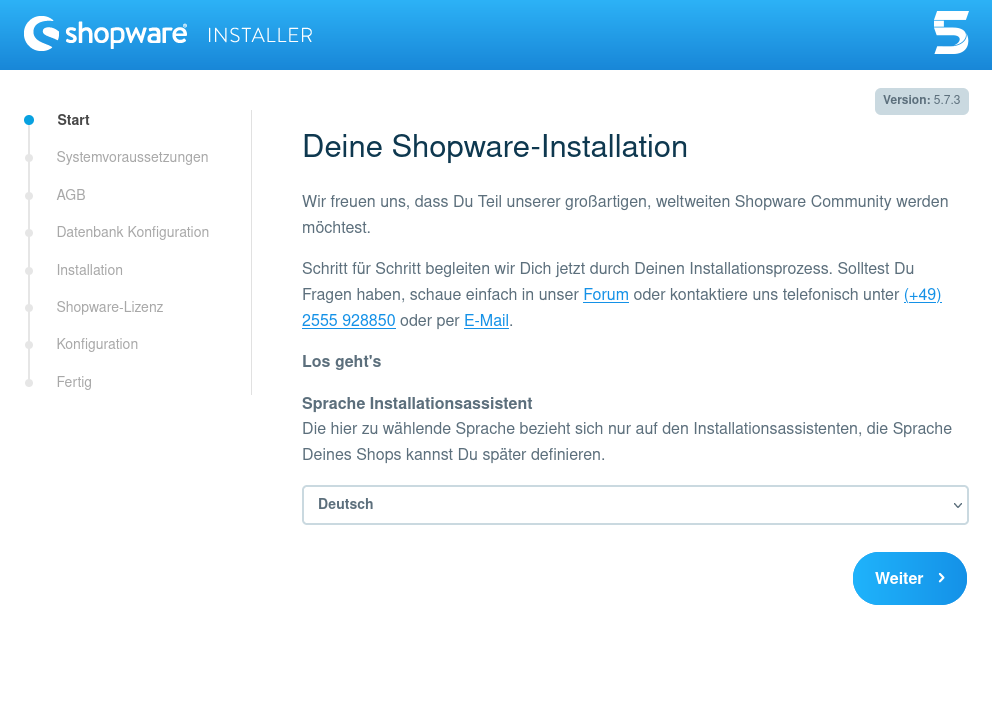
Task: Open the E-Mail contact link
Action: click(x=487, y=321)
